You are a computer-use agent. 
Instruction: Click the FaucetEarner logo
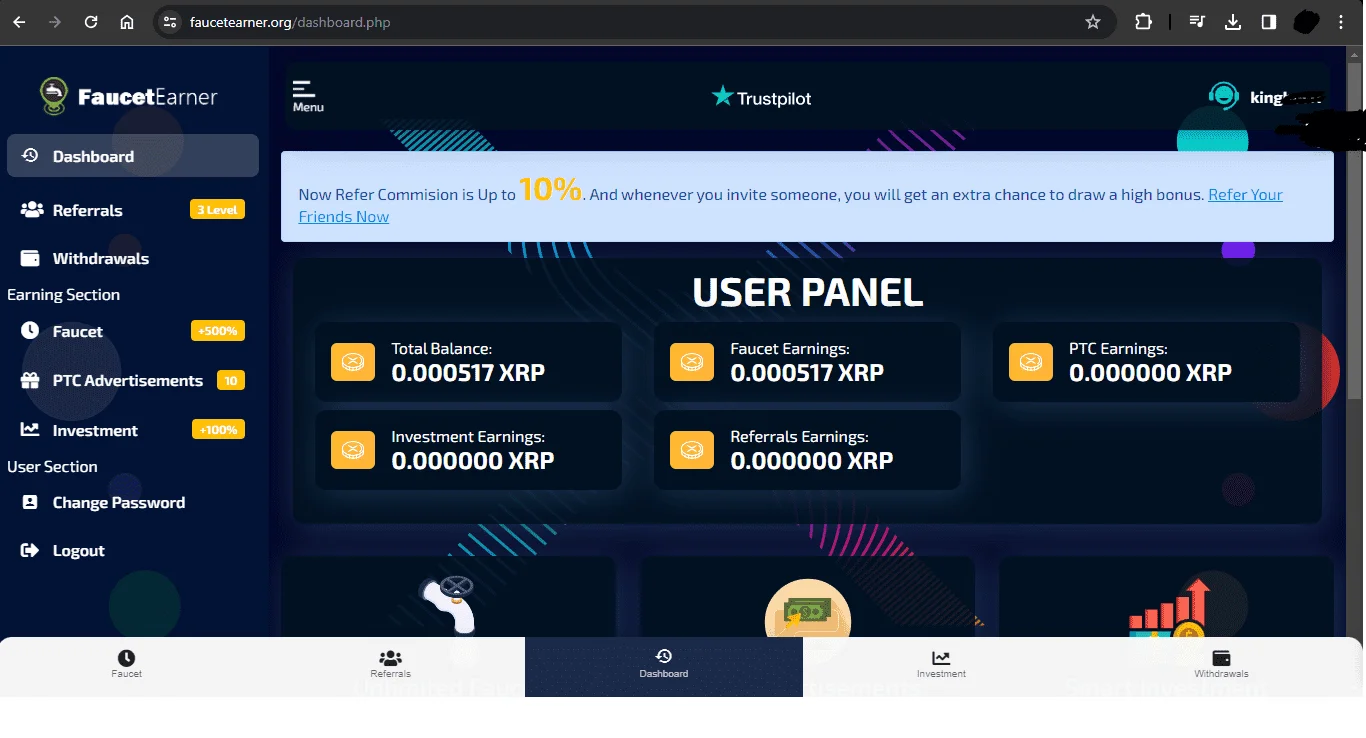(x=129, y=96)
